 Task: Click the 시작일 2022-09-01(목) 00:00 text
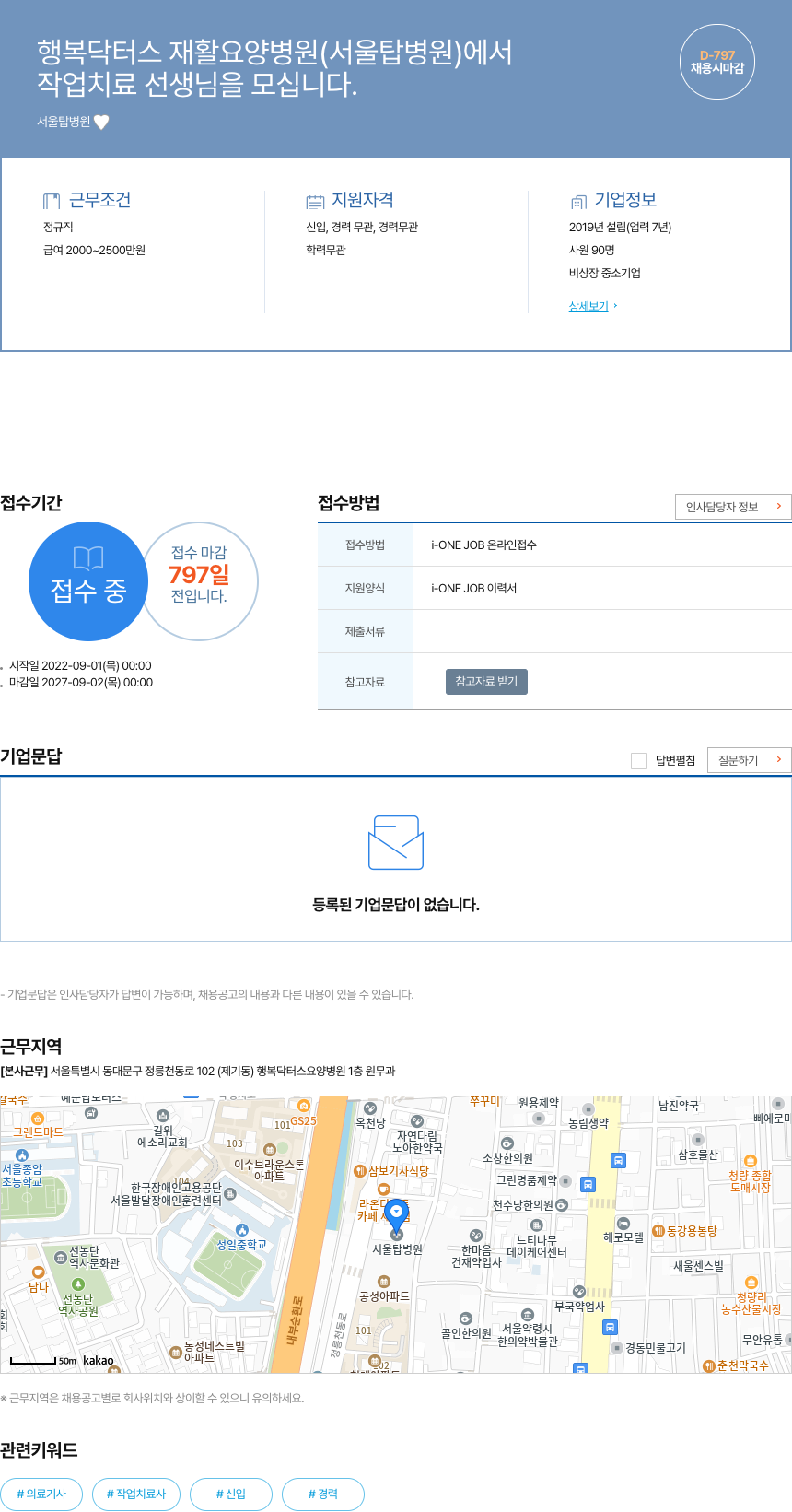click(x=80, y=665)
